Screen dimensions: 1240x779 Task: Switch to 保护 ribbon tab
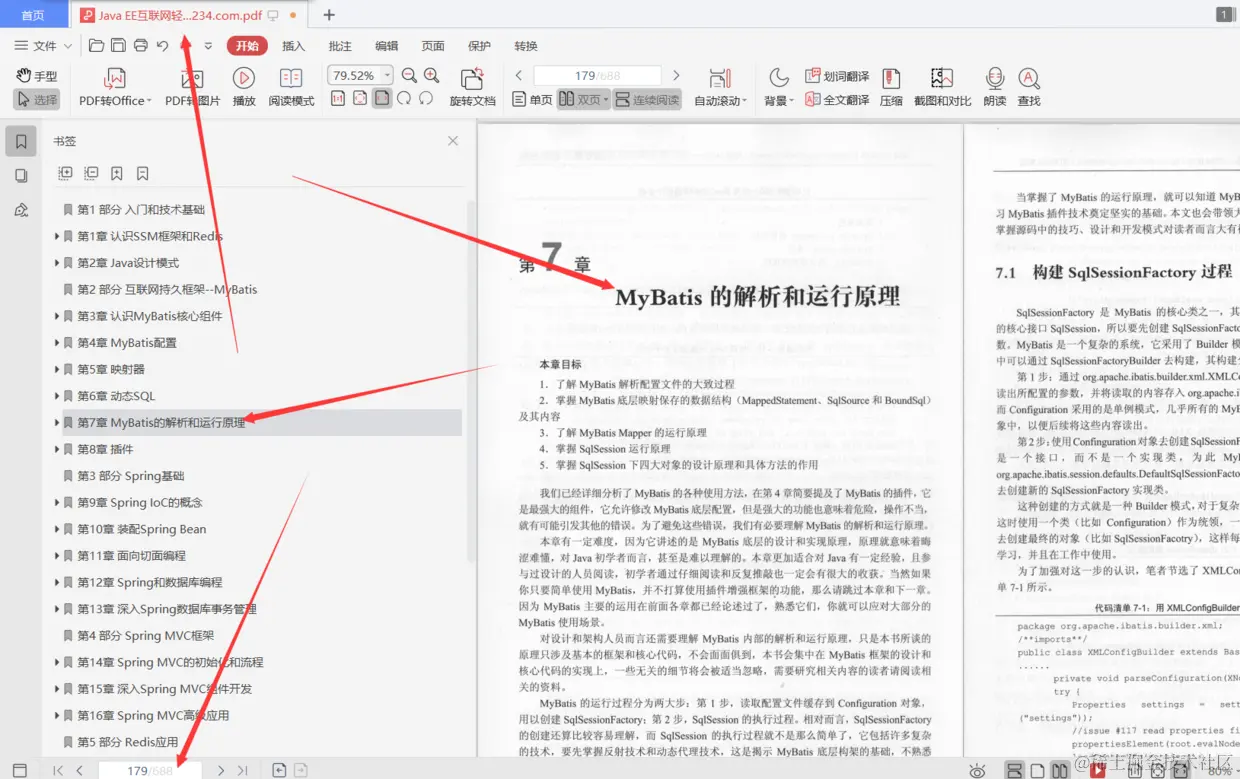(x=480, y=46)
